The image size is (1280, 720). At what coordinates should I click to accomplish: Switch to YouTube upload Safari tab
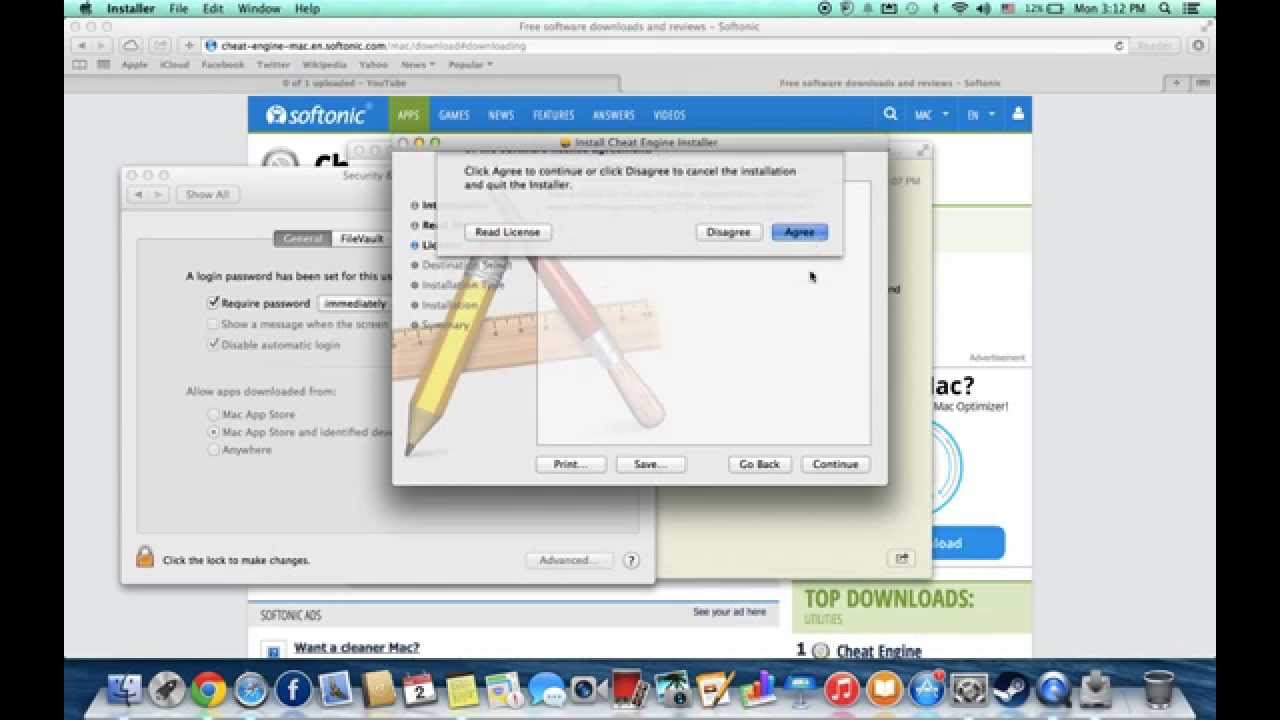pos(343,83)
